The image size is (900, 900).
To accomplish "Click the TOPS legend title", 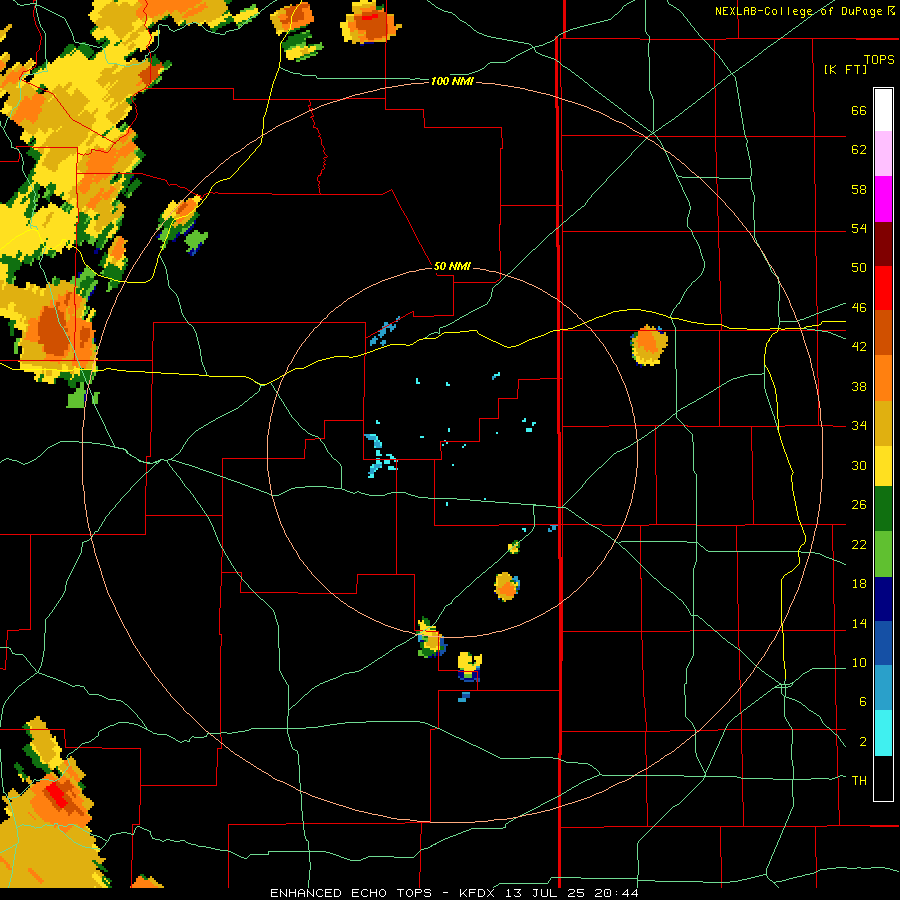I will pos(879,59).
